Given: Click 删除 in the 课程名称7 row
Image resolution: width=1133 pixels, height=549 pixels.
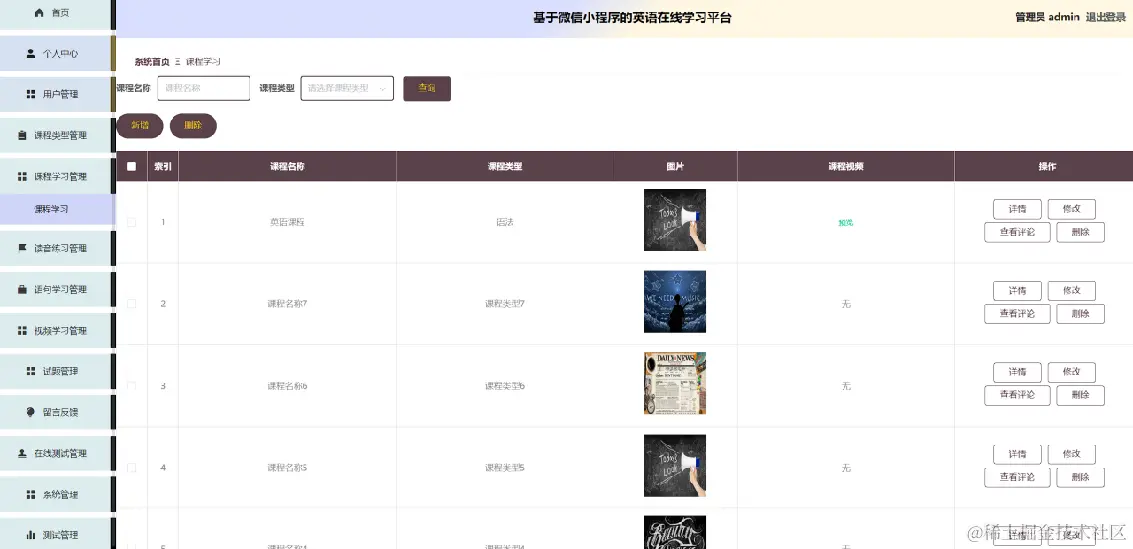Looking at the screenshot, I should pyautogui.click(x=1080, y=314).
